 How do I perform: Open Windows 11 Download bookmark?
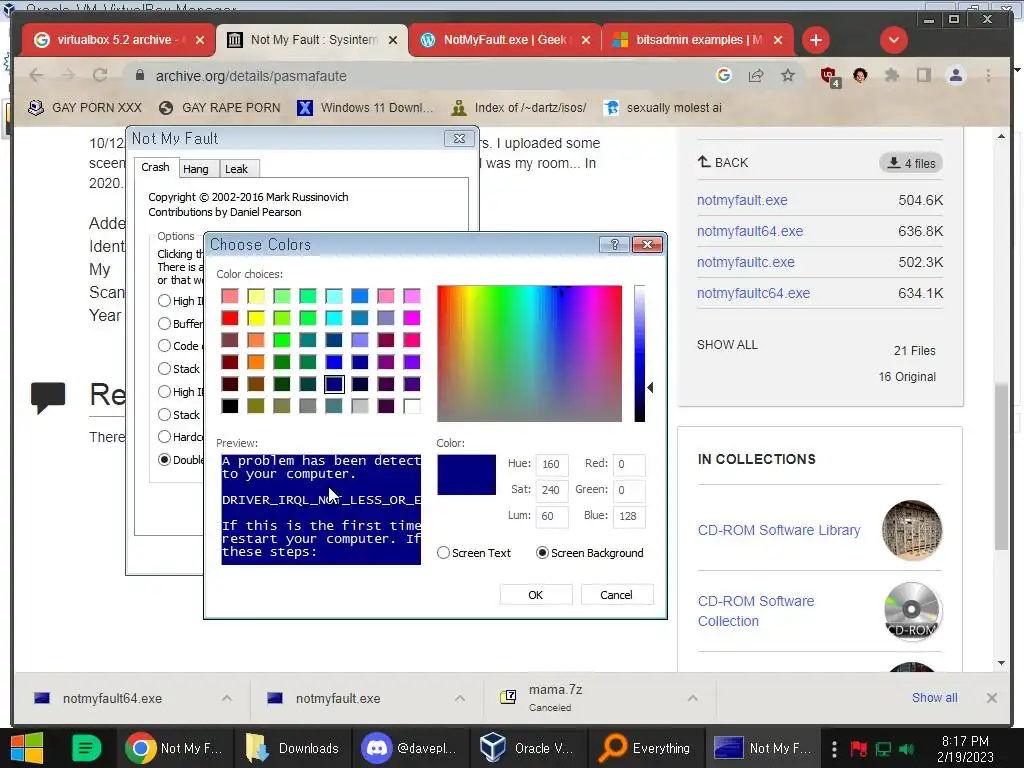[365, 108]
